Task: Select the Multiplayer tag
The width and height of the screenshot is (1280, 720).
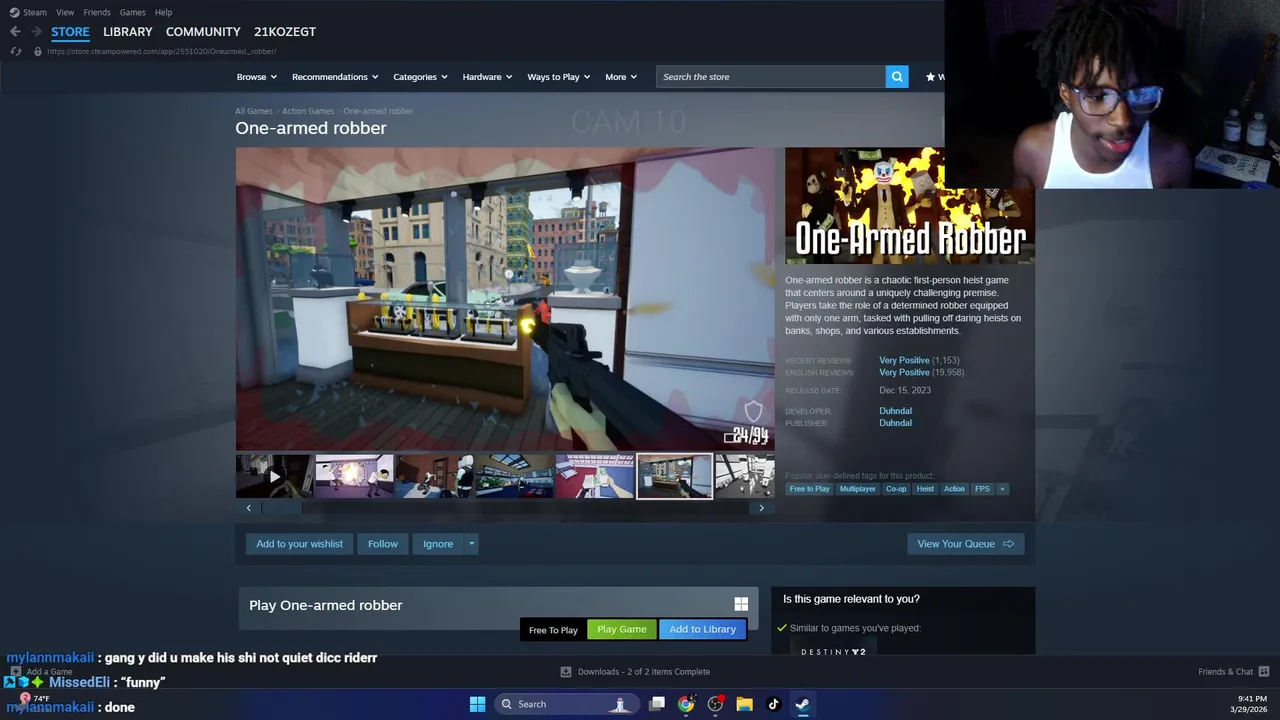Action: tap(857, 489)
